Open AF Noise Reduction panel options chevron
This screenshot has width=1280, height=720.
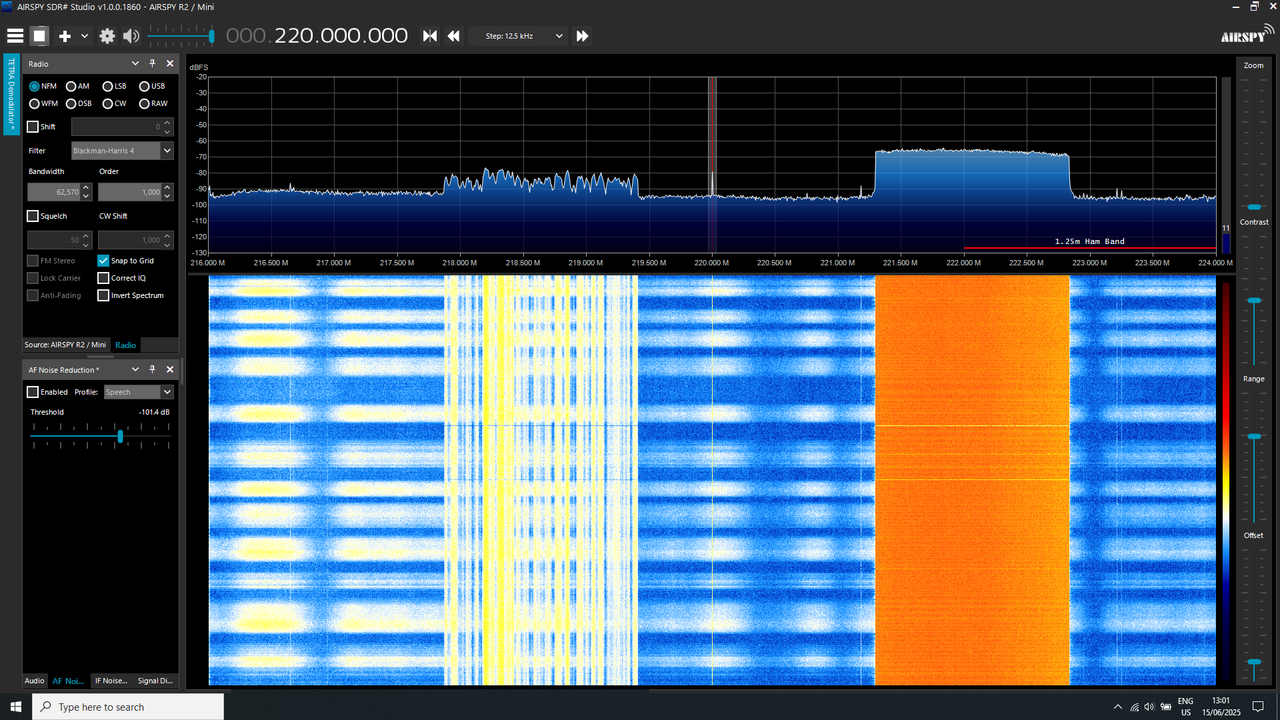136,369
